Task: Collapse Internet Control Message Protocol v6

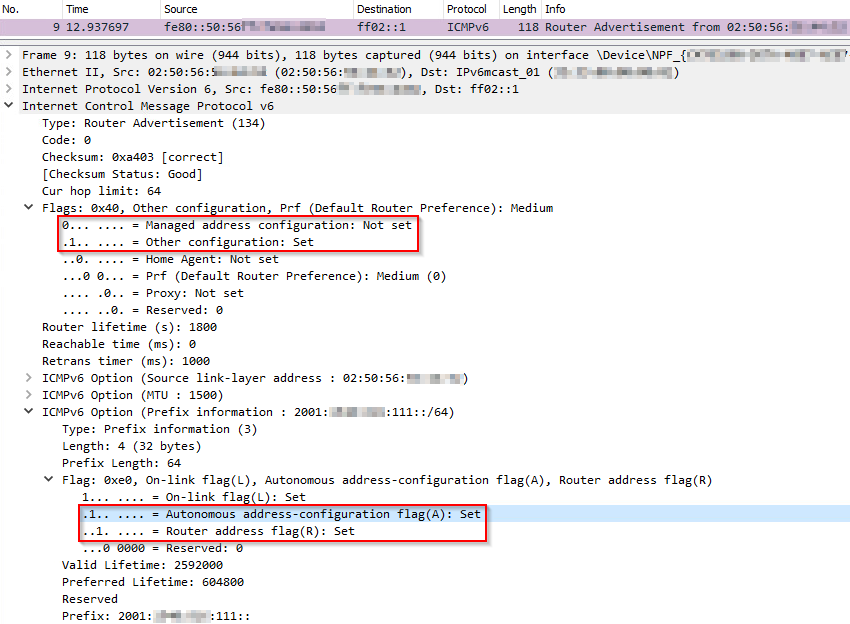Action: [9, 106]
